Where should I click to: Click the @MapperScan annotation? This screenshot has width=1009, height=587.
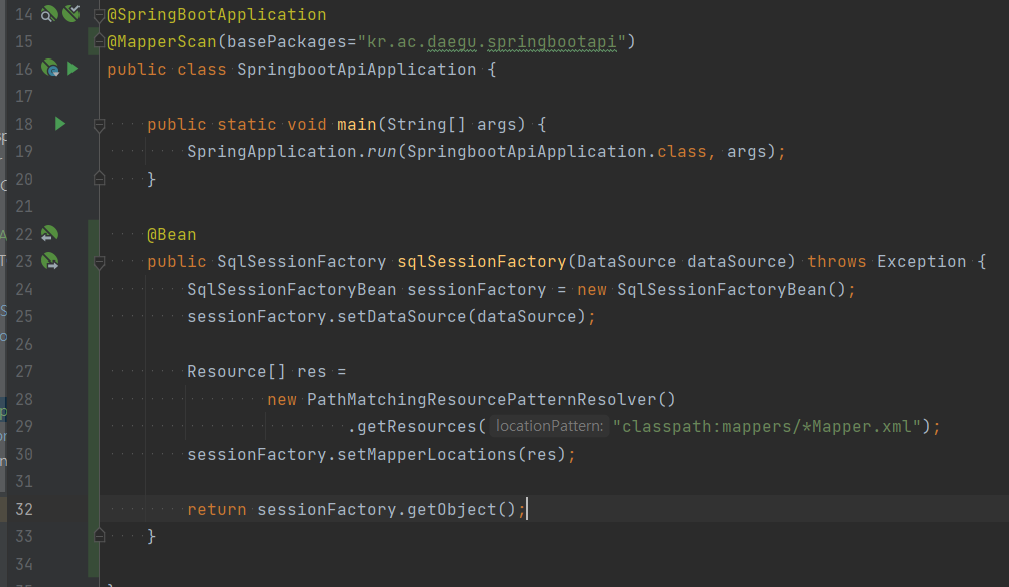pos(162,42)
